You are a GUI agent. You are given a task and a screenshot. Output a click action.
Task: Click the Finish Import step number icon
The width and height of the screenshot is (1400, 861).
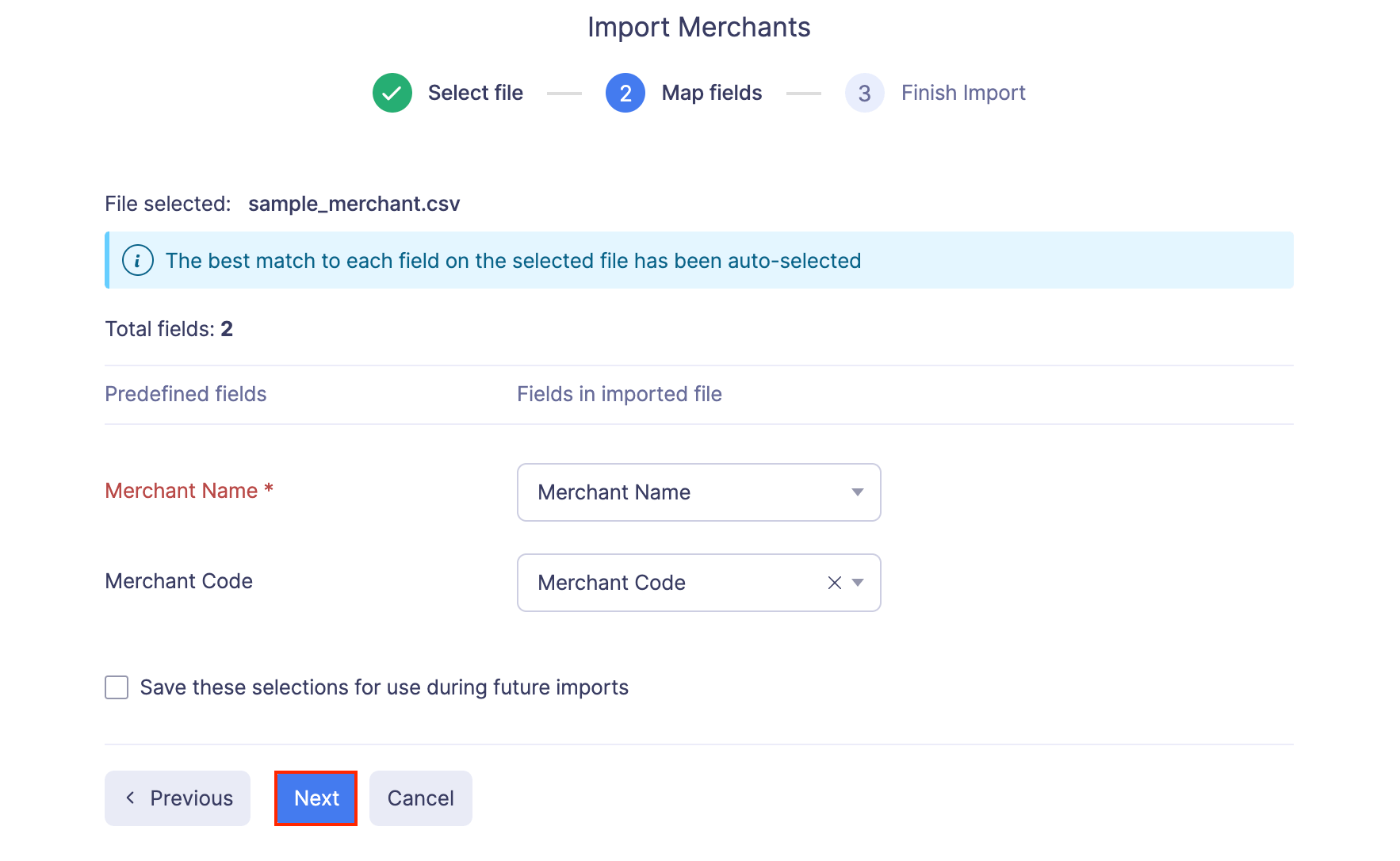point(864,93)
